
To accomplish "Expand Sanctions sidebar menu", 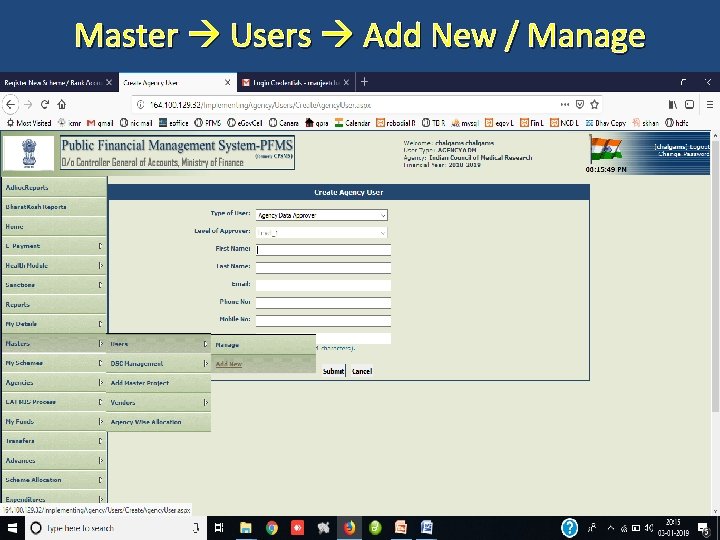I will pos(54,285).
